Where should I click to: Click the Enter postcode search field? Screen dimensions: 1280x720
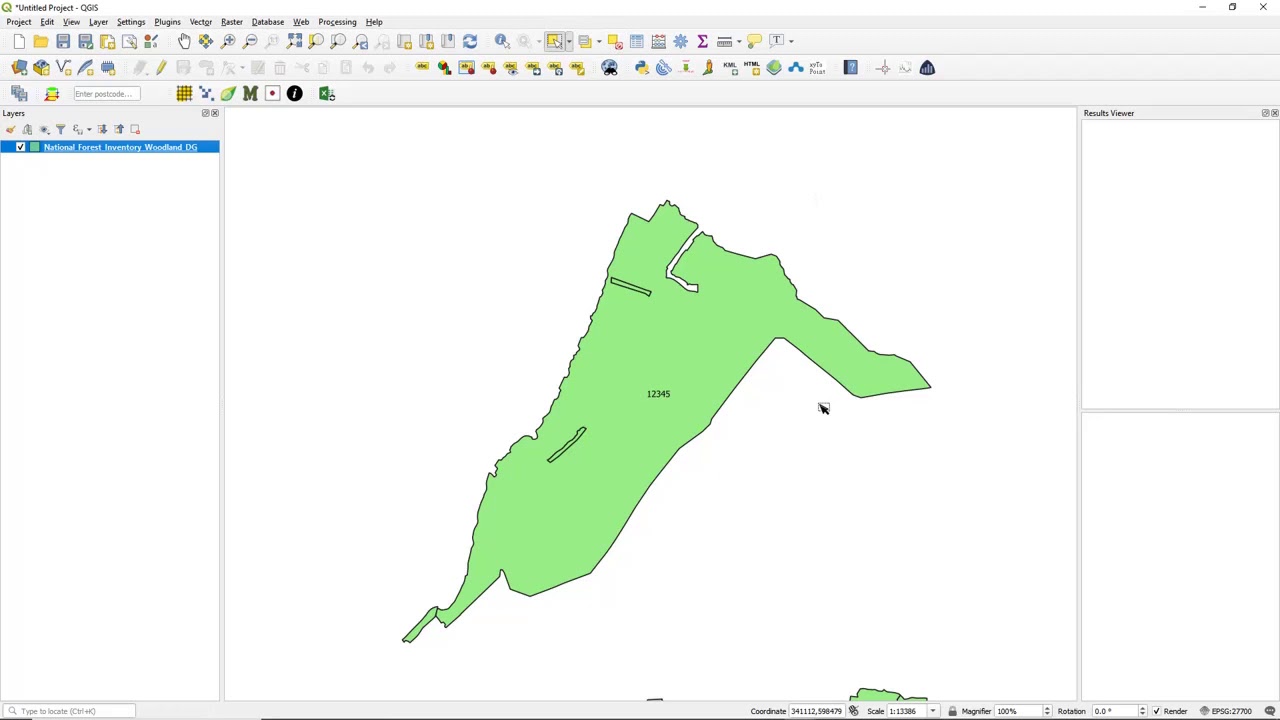104,94
